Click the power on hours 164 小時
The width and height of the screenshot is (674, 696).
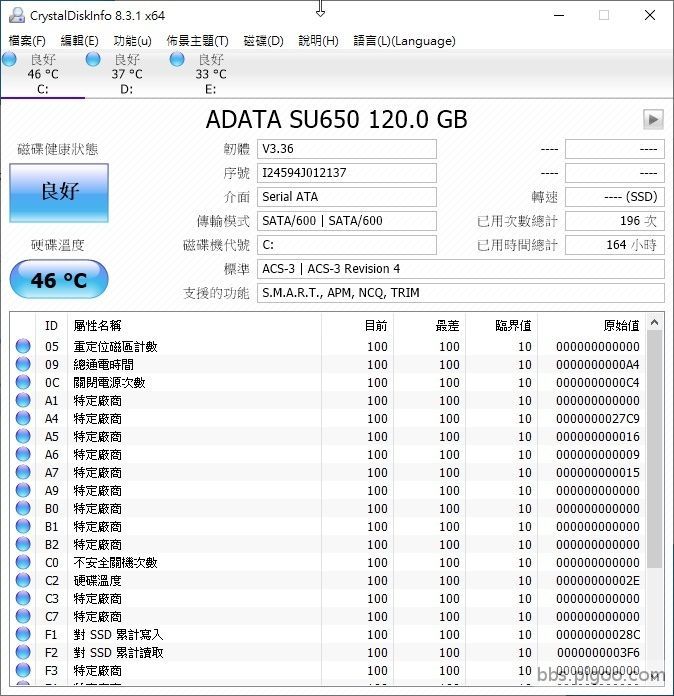(x=615, y=245)
